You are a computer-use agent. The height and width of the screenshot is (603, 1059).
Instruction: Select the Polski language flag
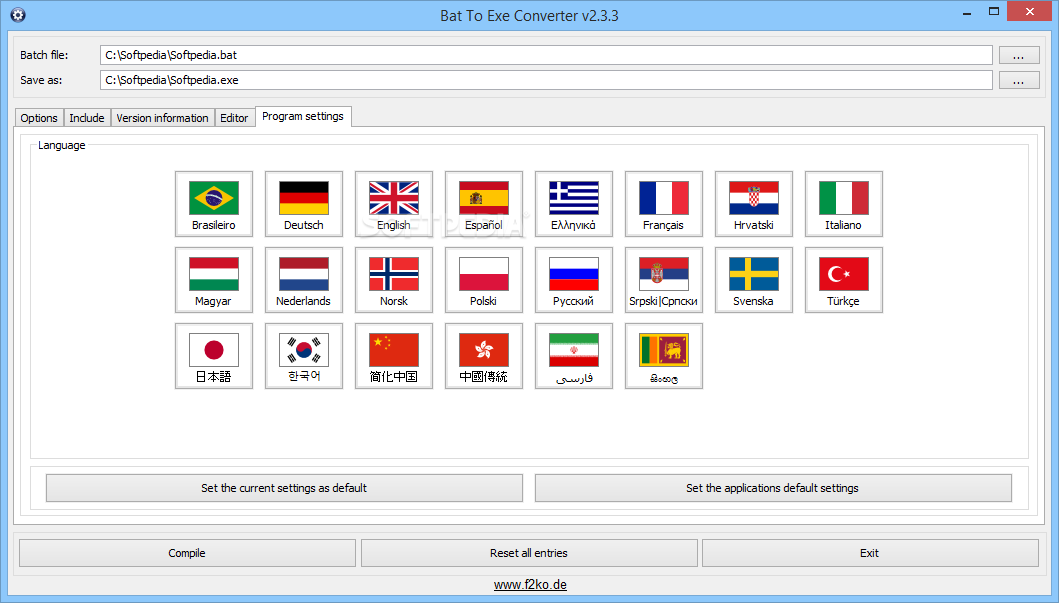(x=484, y=280)
